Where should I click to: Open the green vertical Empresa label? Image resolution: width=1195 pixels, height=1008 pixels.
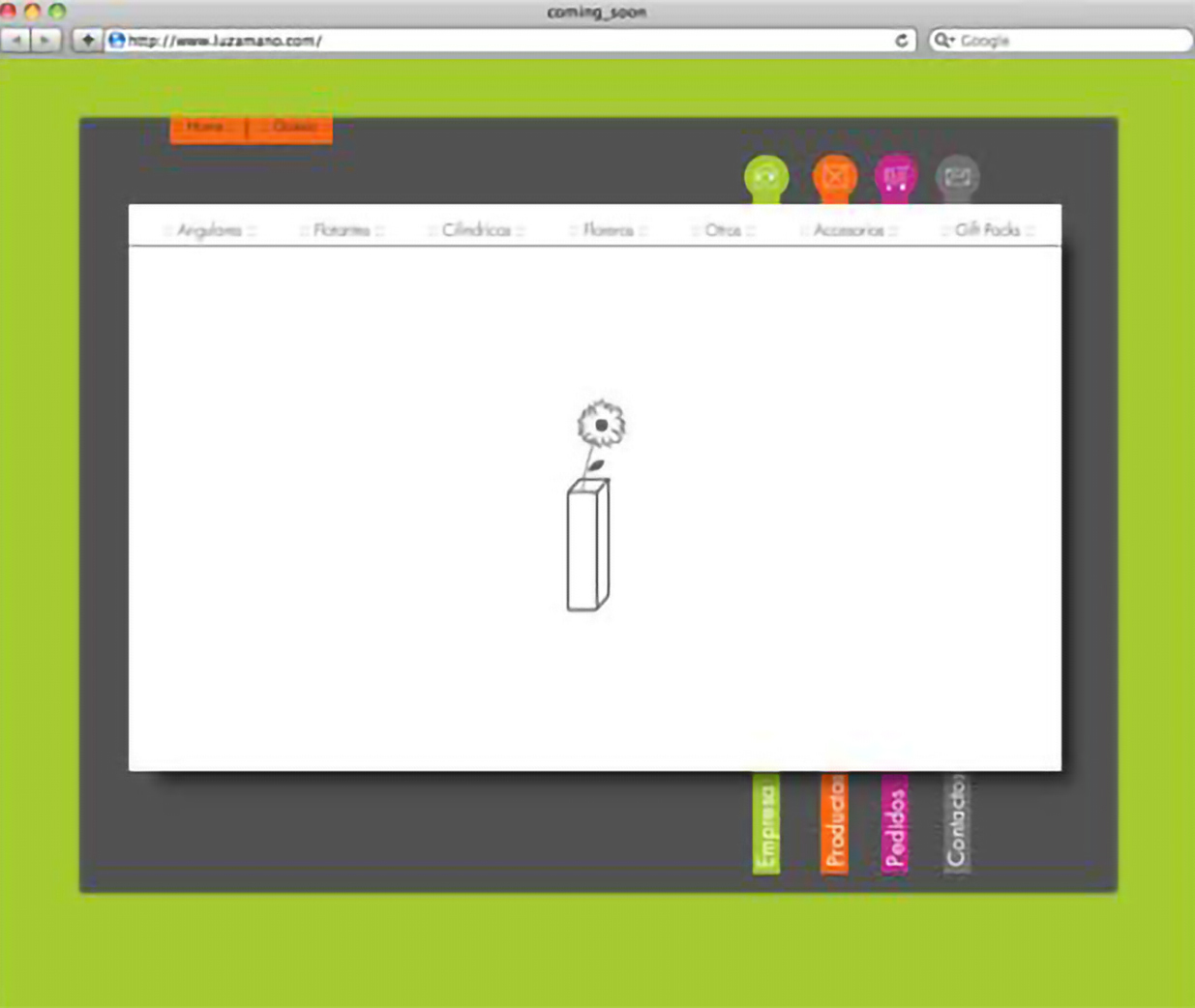[x=765, y=824]
